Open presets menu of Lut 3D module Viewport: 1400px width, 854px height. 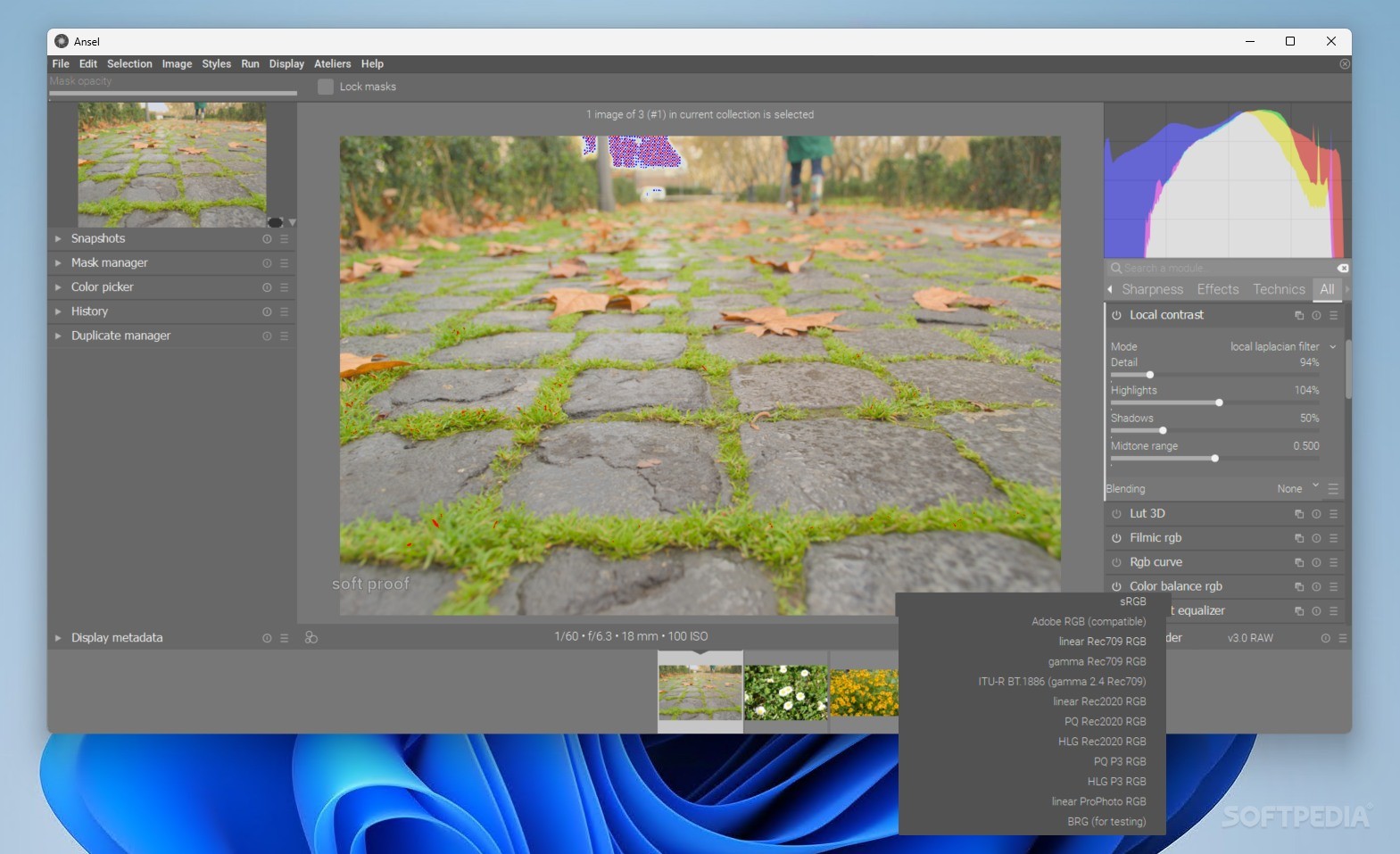[x=1333, y=514]
